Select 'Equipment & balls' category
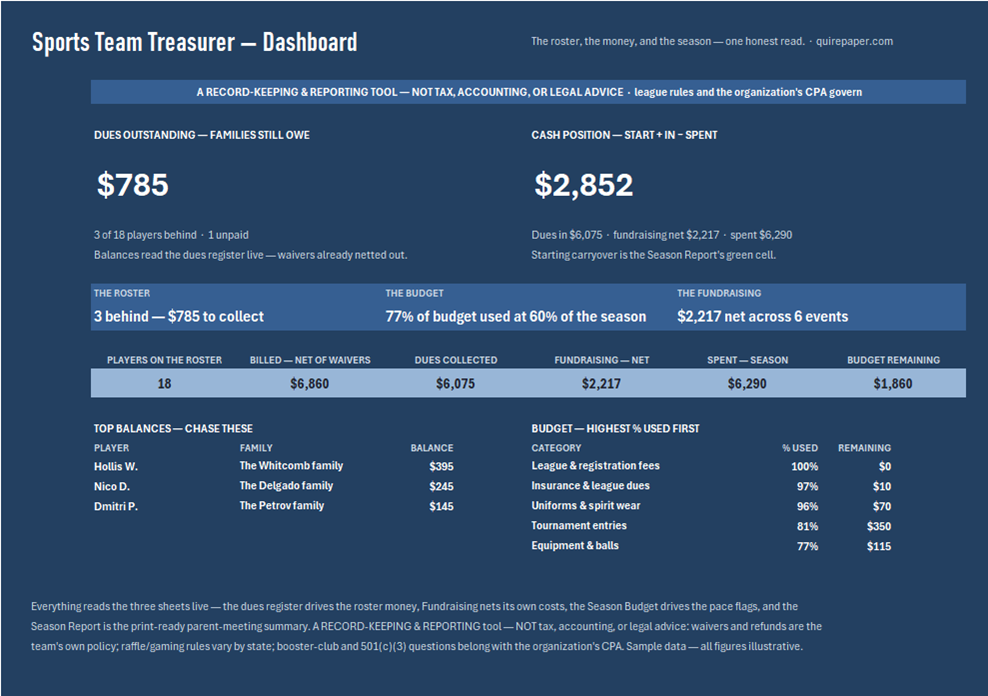The width and height of the screenshot is (988, 696). click(x=575, y=545)
